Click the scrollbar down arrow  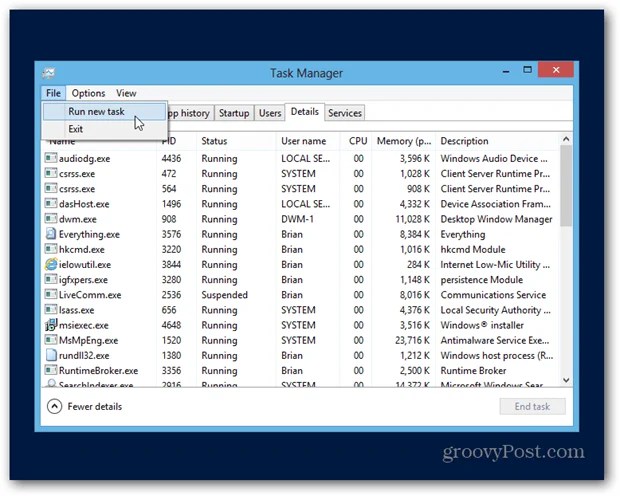click(x=566, y=380)
